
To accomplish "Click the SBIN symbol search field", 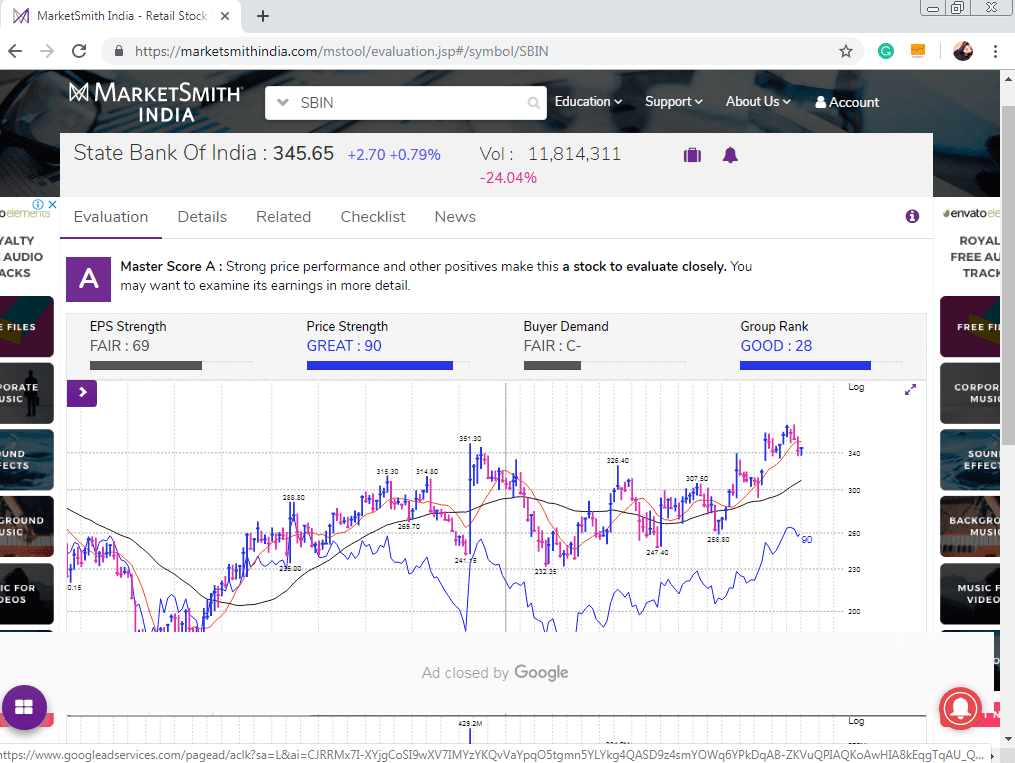I will [x=406, y=103].
